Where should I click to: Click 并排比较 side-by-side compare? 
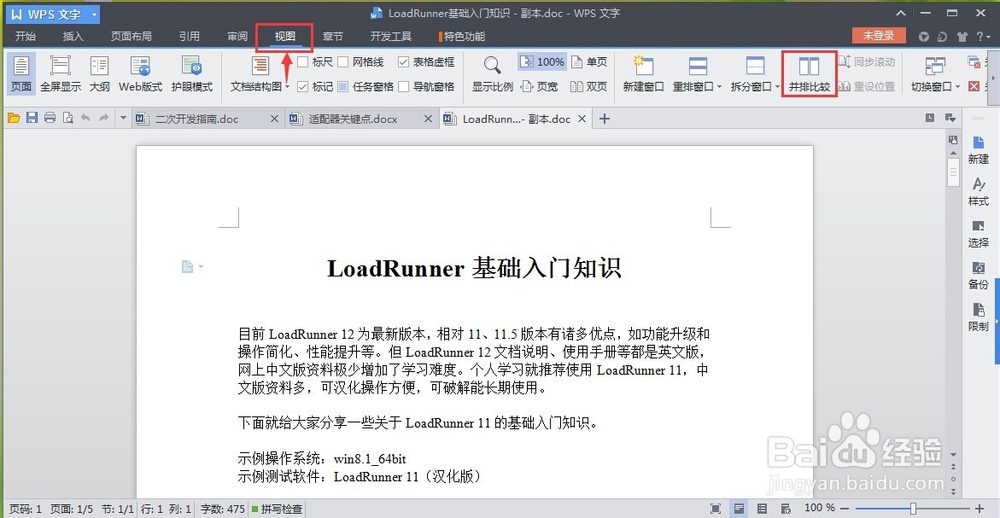tap(809, 74)
